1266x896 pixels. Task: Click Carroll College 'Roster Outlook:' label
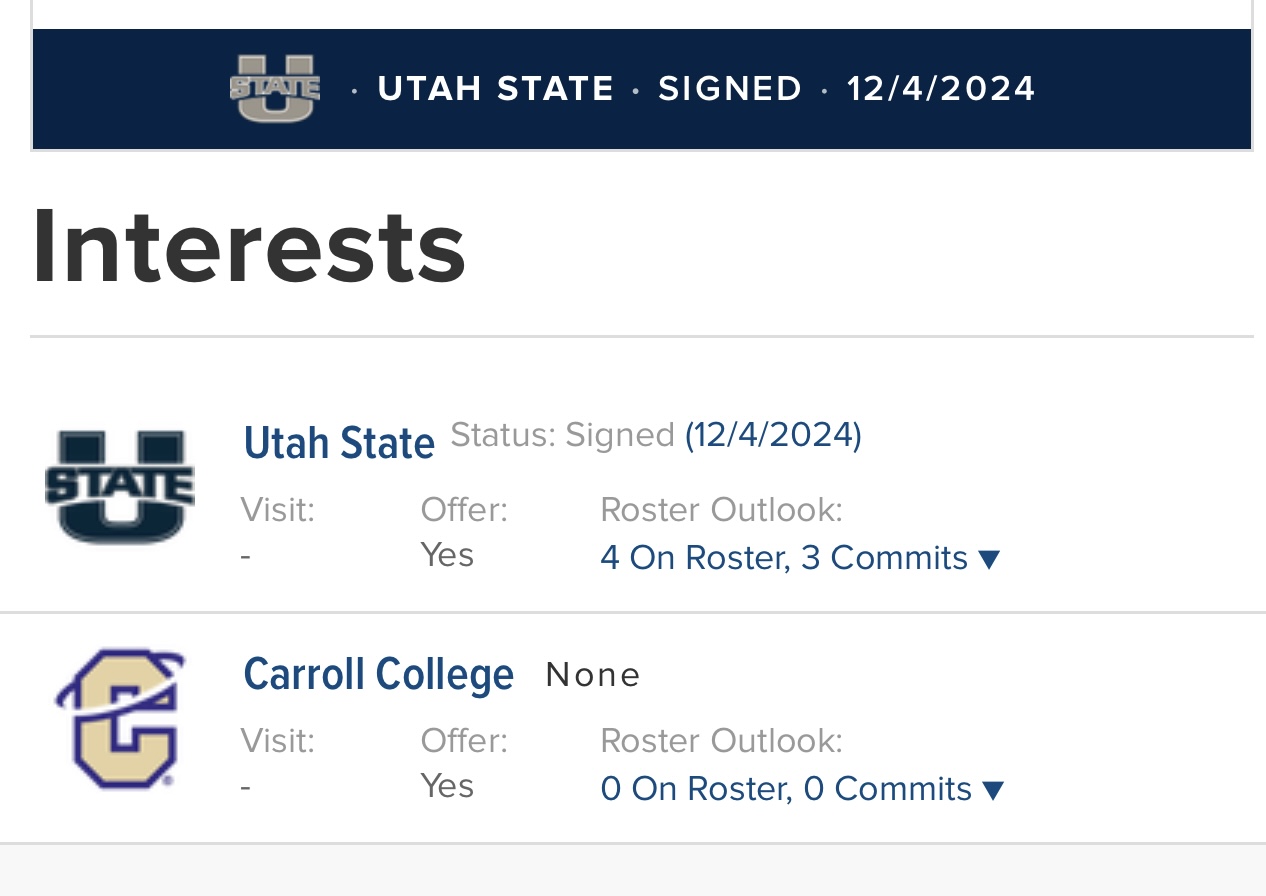coord(721,741)
